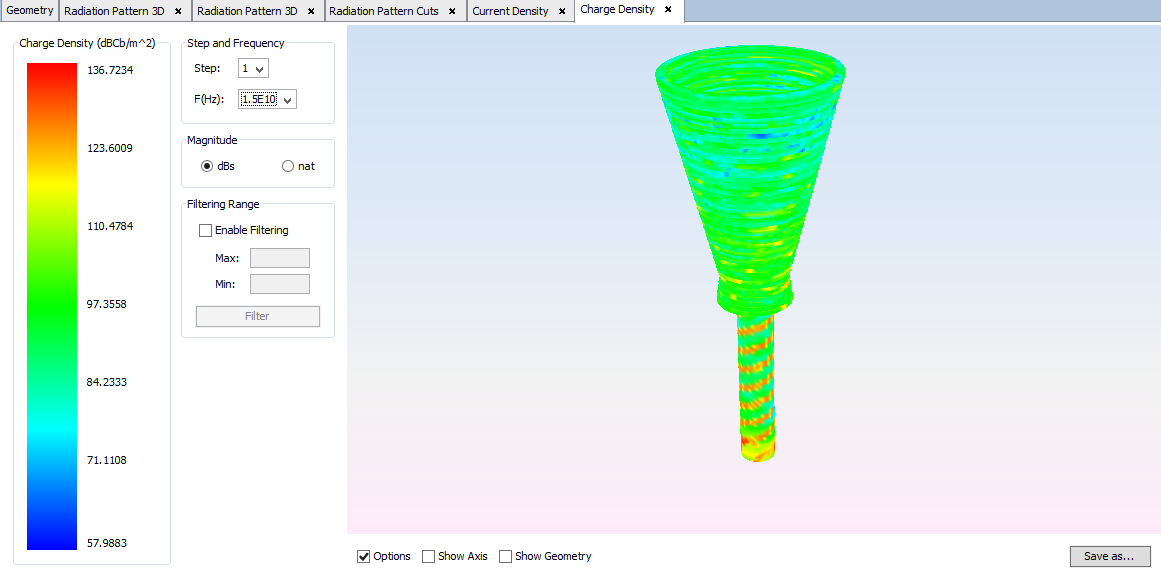
Task: Uncheck the Options checkbox
Action: click(x=363, y=556)
